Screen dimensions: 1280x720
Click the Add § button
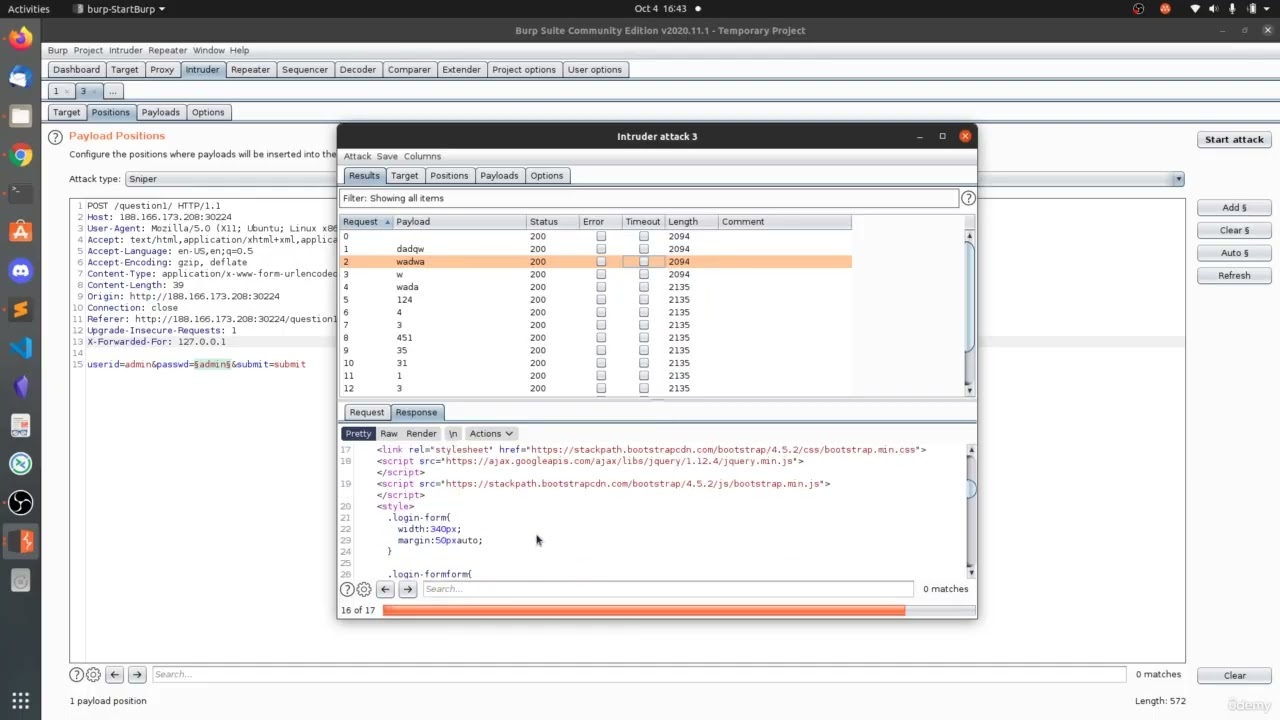1234,208
